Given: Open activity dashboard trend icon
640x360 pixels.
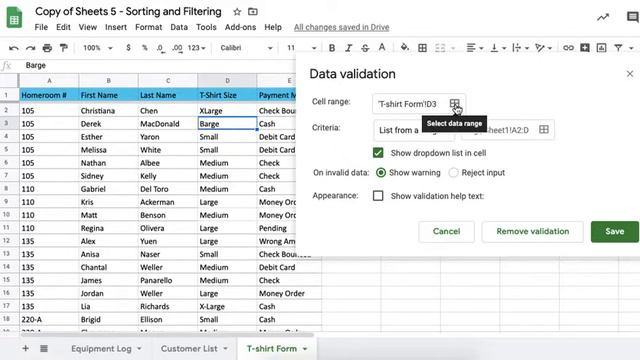Looking at the screenshot, I should point(603,17).
